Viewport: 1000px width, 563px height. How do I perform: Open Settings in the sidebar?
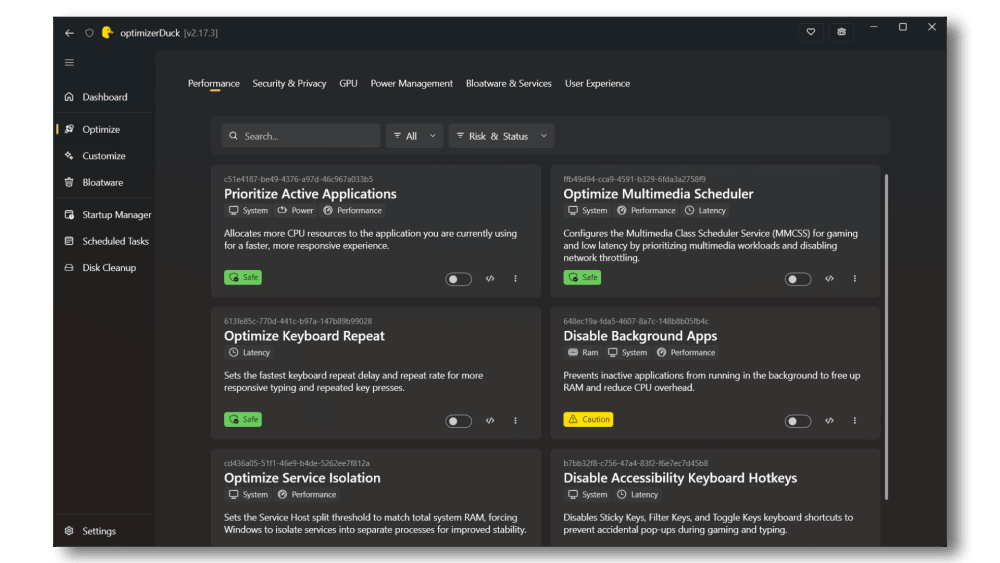[105, 531]
